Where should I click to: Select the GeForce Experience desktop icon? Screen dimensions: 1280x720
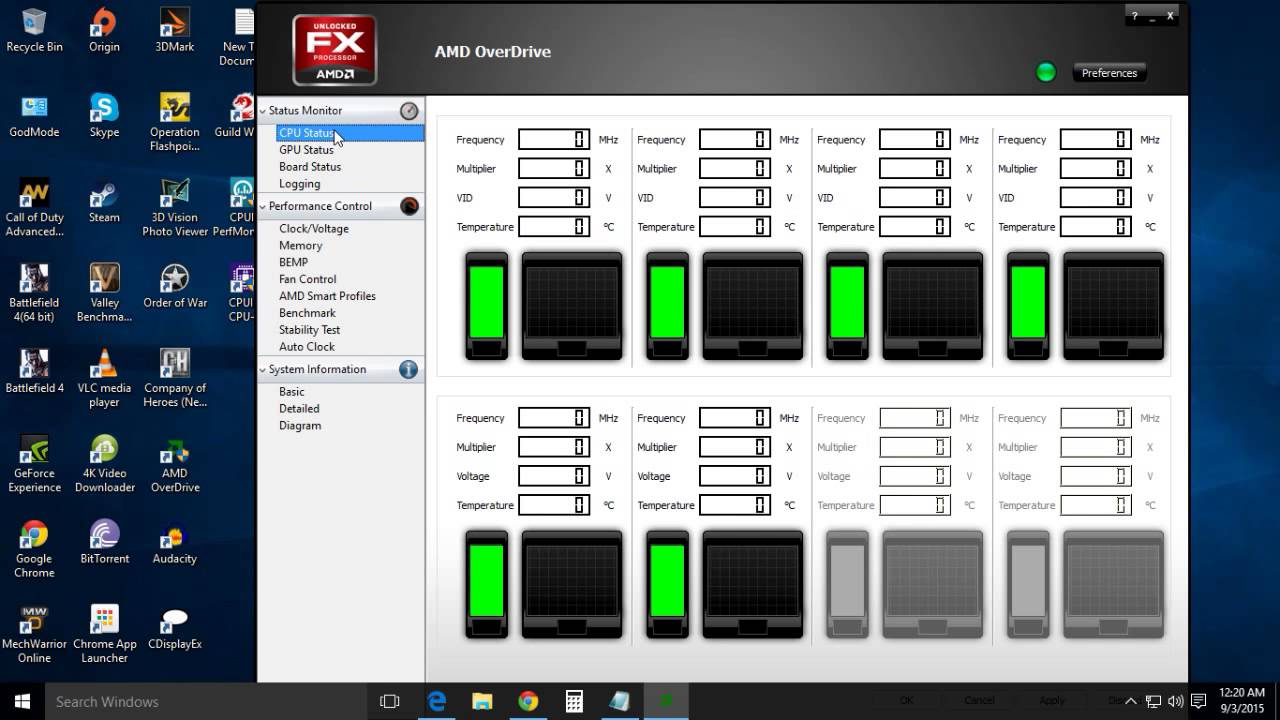pyautogui.click(x=34, y=464)
